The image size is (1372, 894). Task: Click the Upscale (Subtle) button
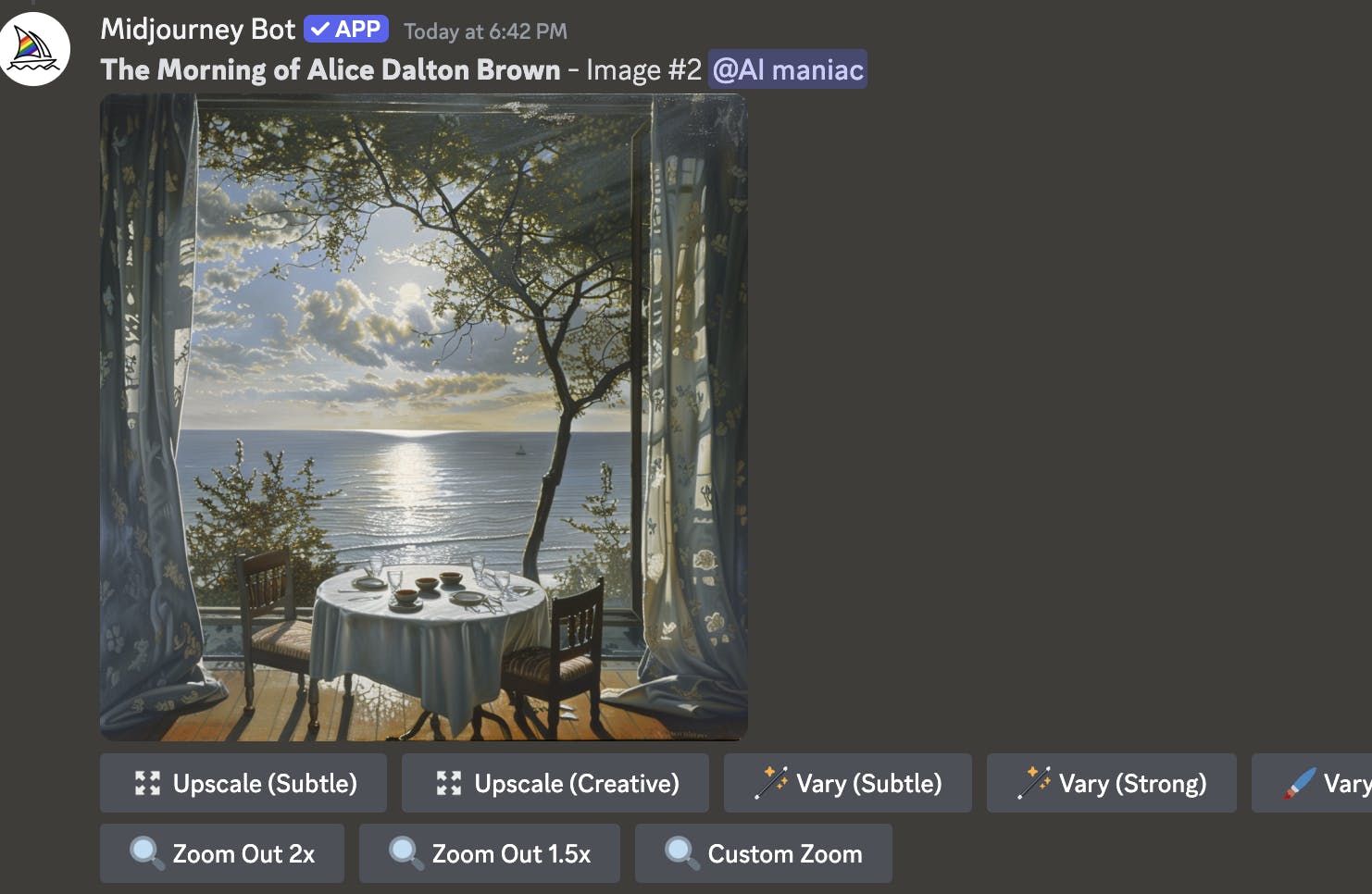coord(243,783)
